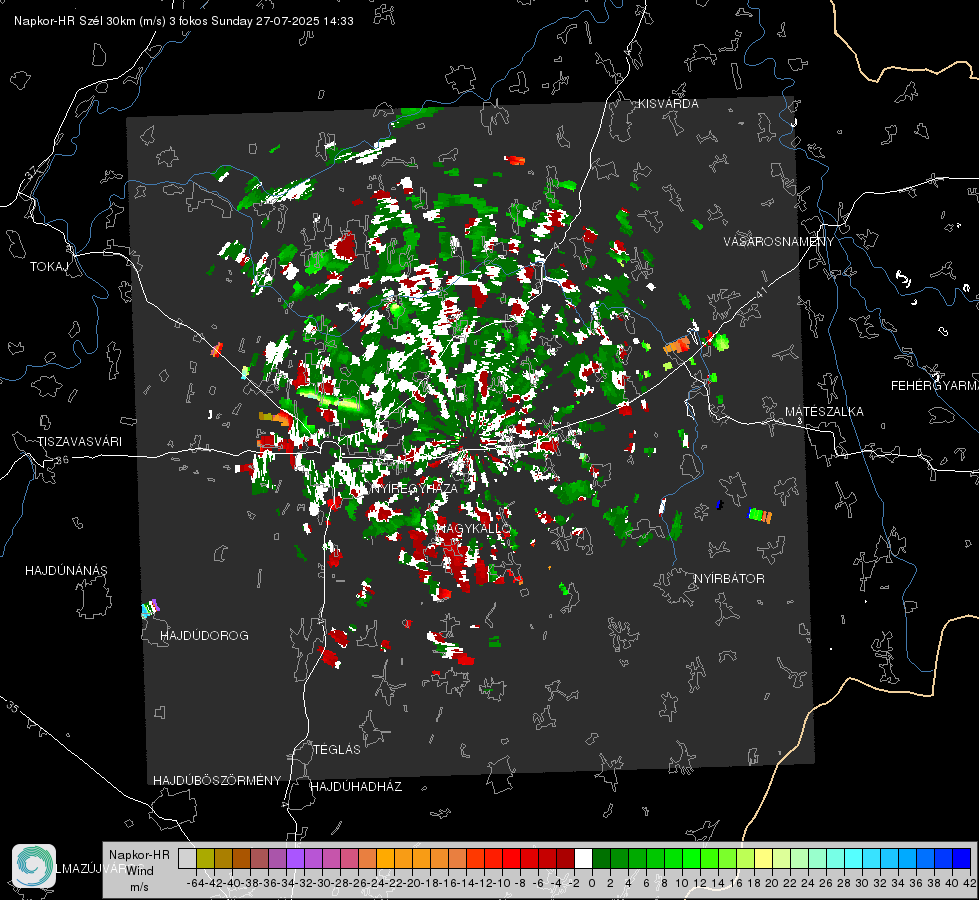Click the FEHÉRGYARMAT label at right edge
This screenshot has width=979, height=900.
click(x=934, y=386)
